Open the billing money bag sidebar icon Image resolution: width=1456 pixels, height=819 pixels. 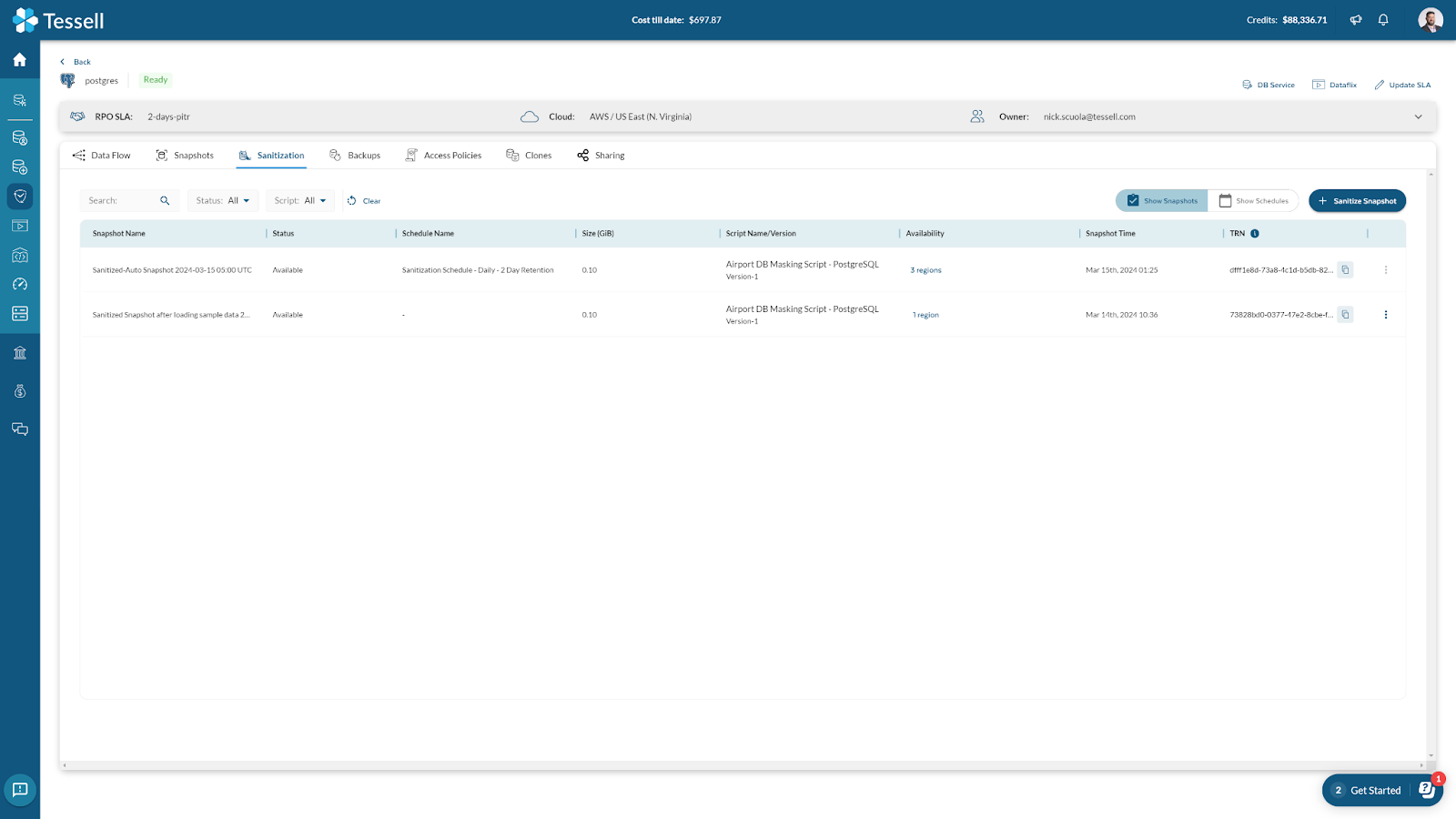(x=19, y=391)
